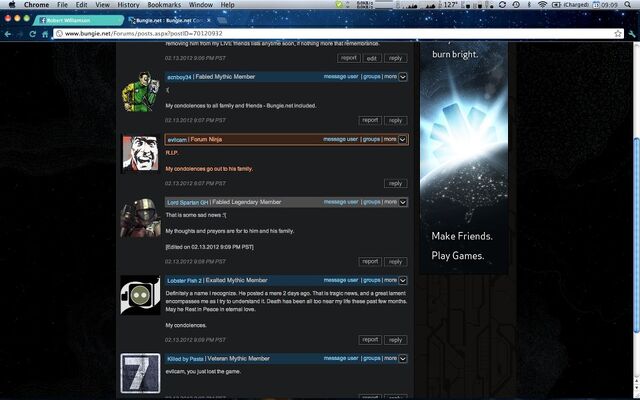Screen dimensions: 640x400
Task: Open the evilcam username link
Action: tap(177, 140)
